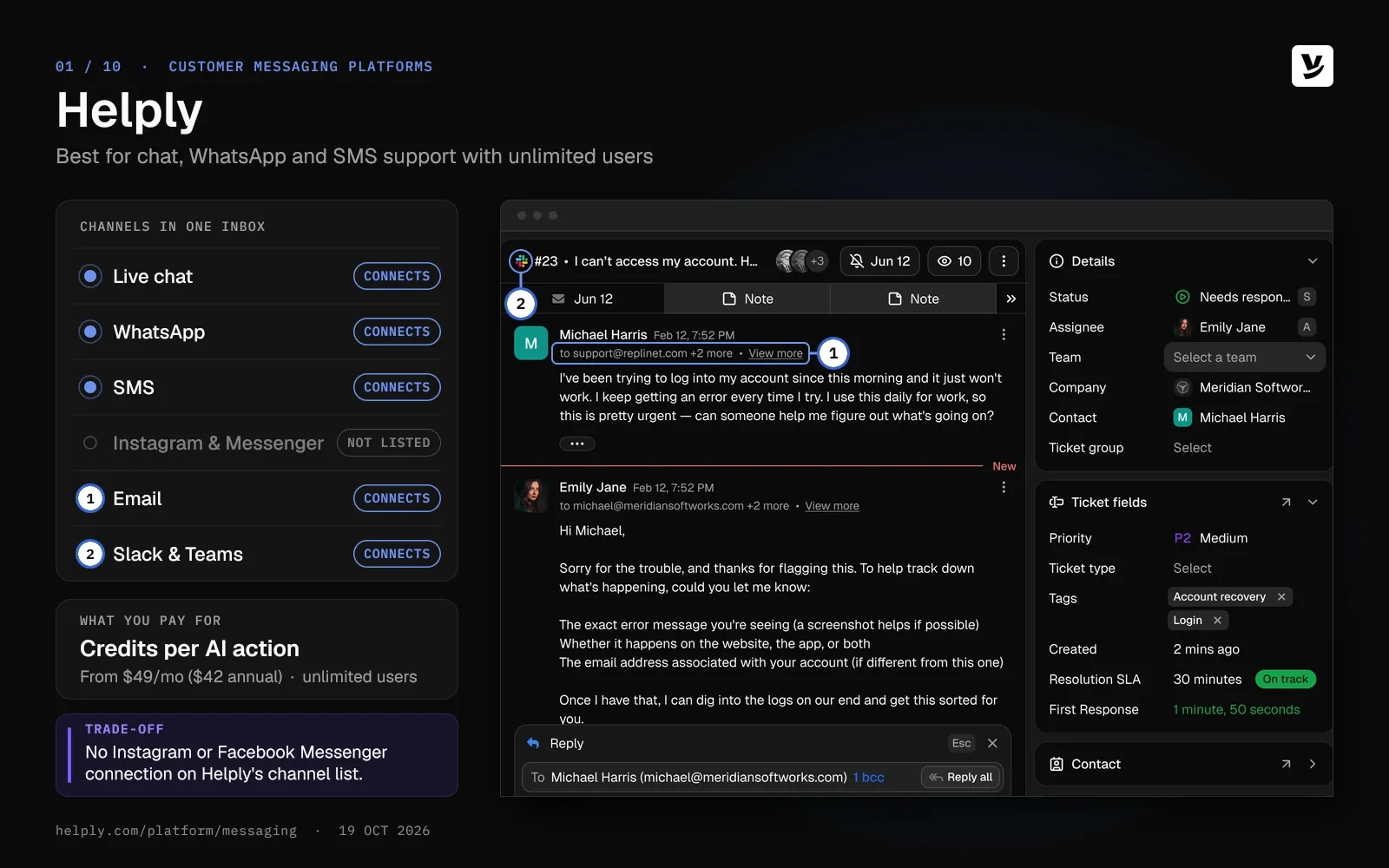
Task: Change the Priority P2 Medium value
Action: [x=1210, y=538]
